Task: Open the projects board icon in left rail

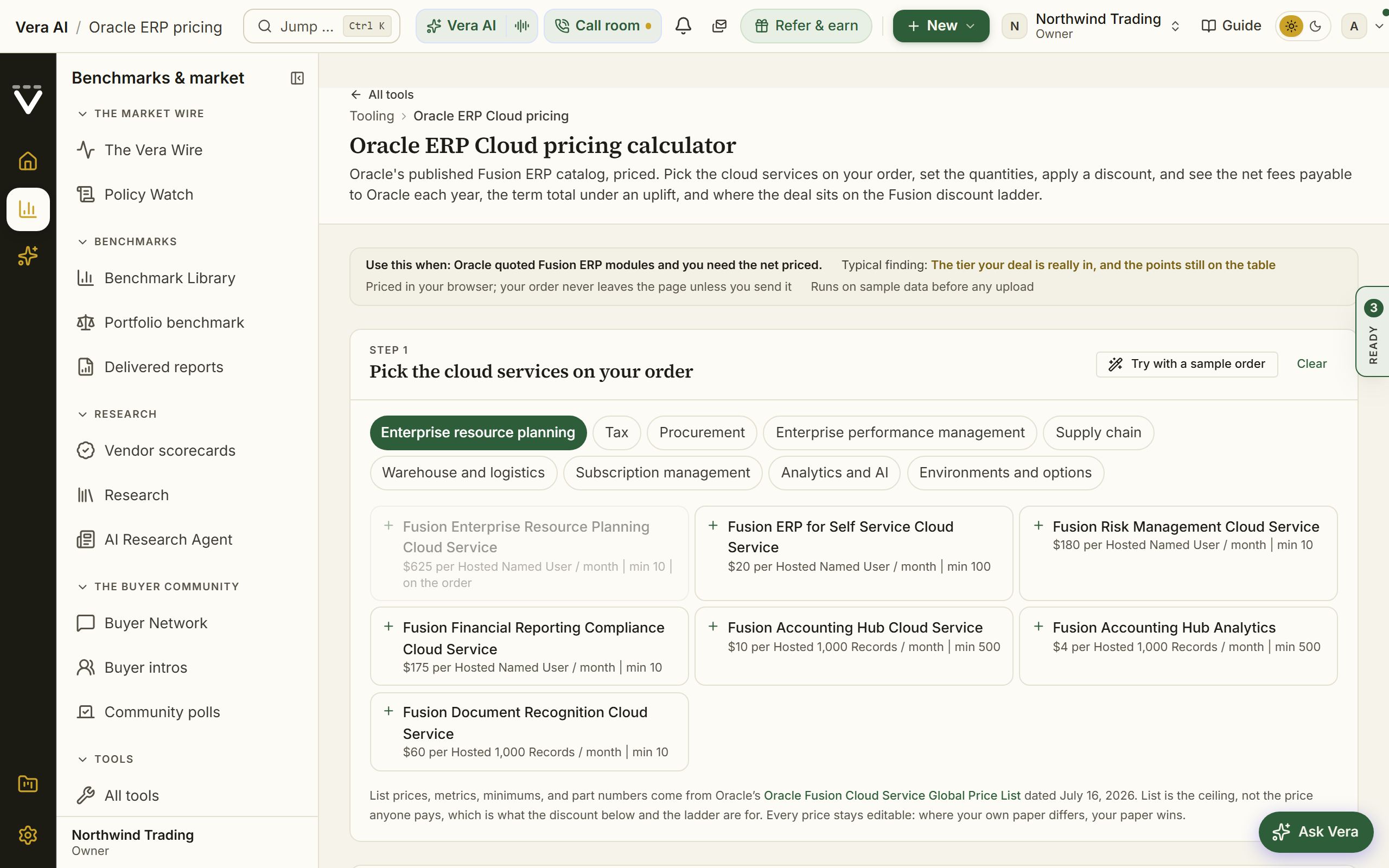Action: tap(28, 783)
